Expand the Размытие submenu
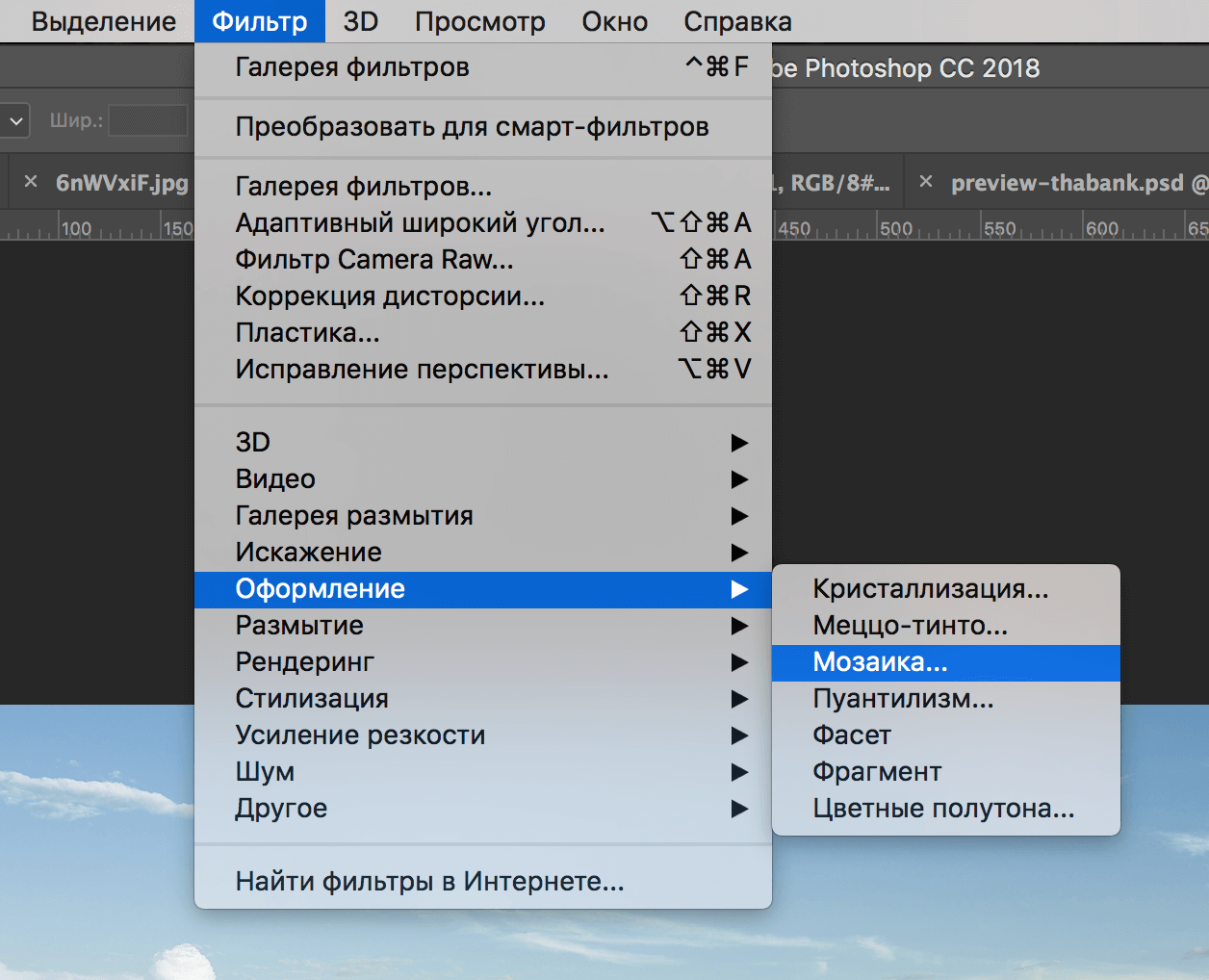This screenshot has width=1209, height=980. pyautogui.click(x=299, y=626)
